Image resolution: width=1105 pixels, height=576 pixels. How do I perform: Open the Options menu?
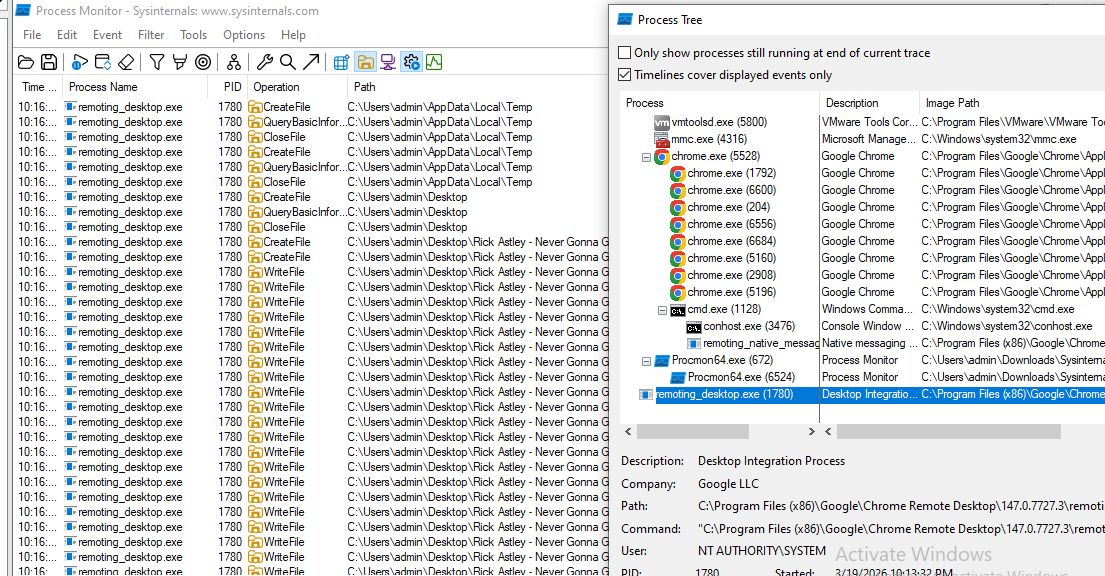click(244, 35)
